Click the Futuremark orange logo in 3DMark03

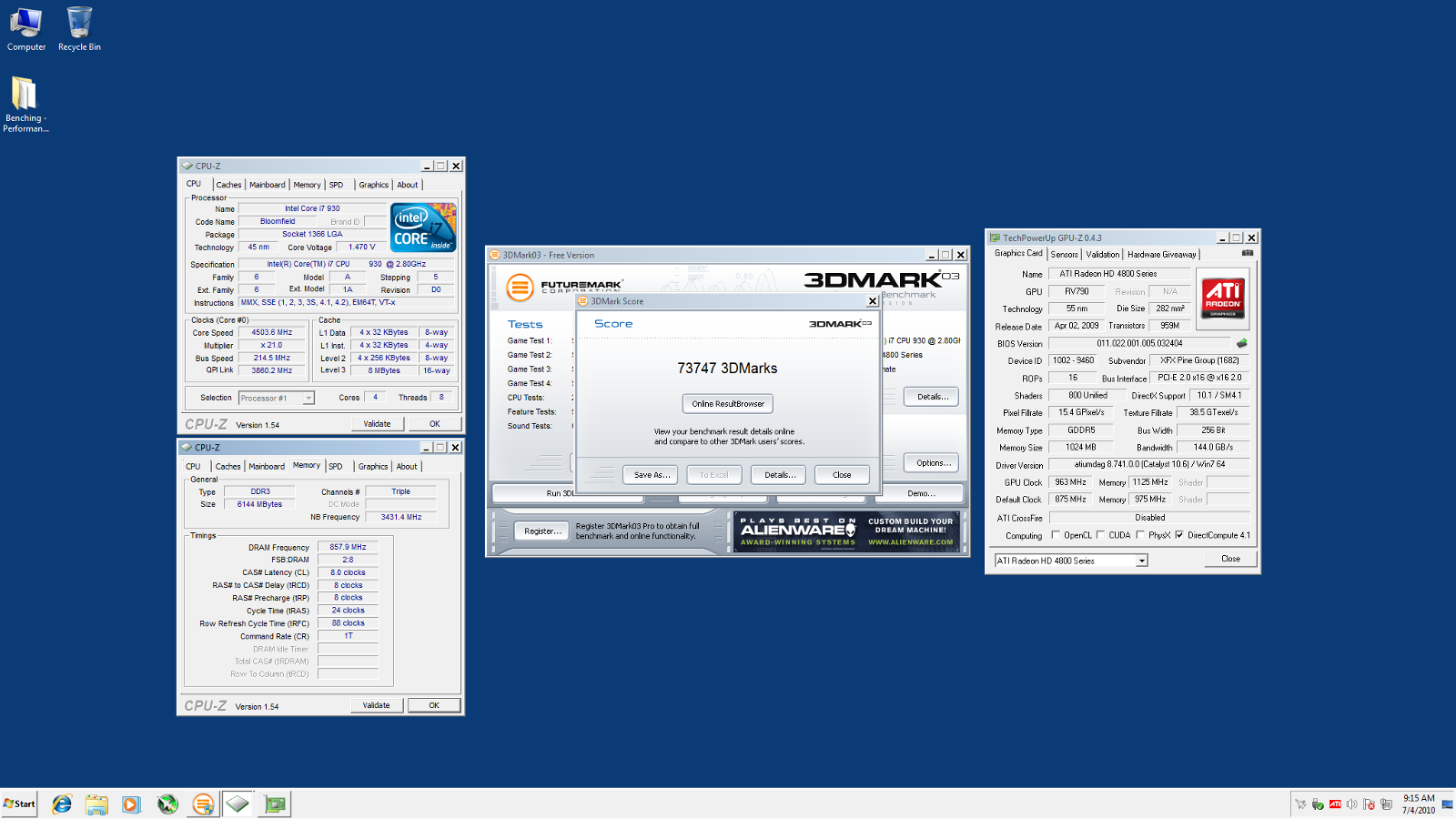pos(520,288)
